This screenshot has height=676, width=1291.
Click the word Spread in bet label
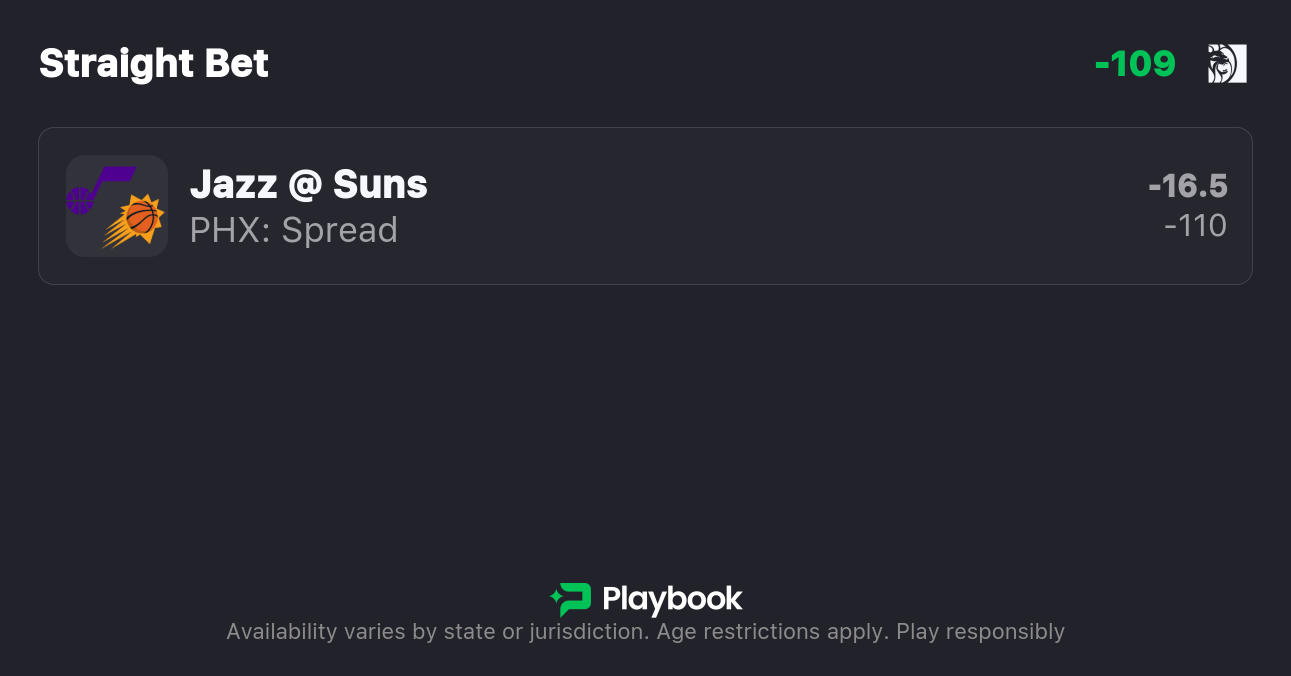pyautogui.click(x=339, y=230)
